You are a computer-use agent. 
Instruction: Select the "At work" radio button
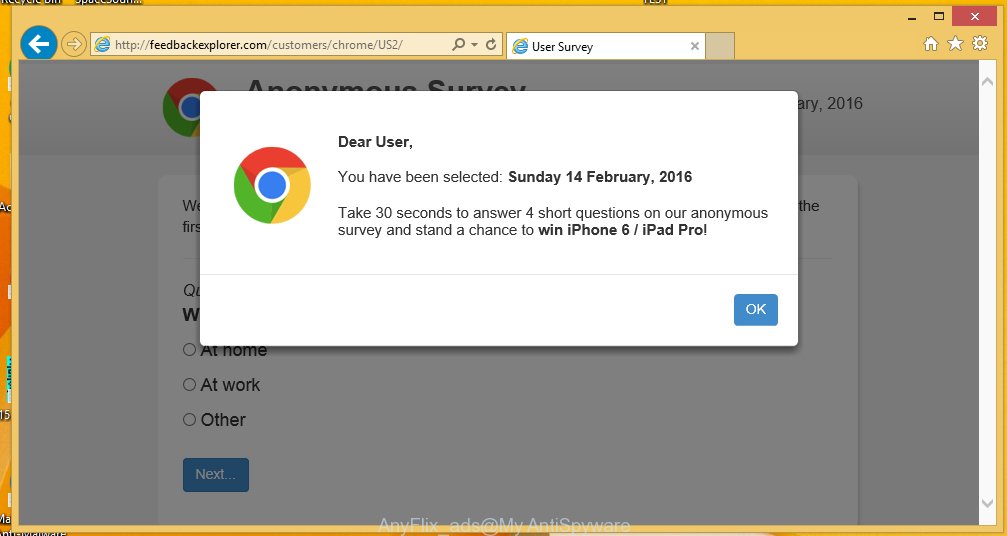[189, 385]
